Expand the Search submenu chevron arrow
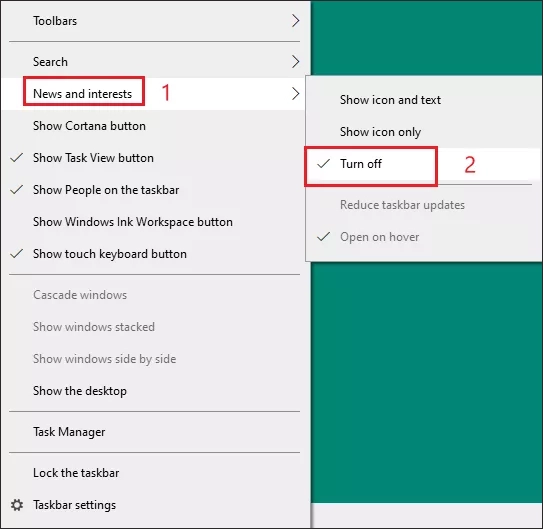The width and height of the screenshot is (543, 529). 295,62
